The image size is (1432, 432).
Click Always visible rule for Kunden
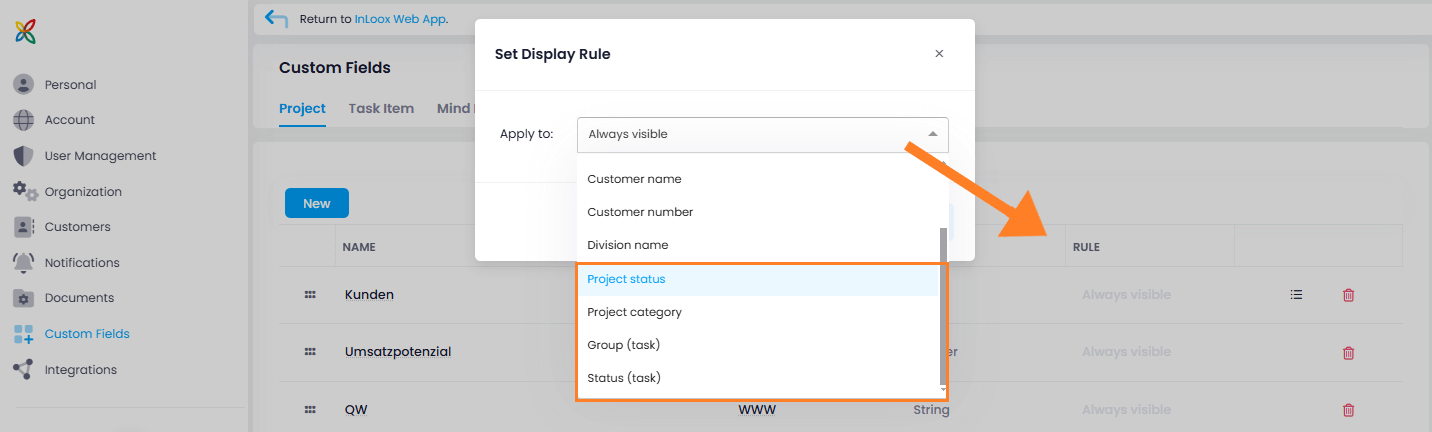coord(1126,295)
